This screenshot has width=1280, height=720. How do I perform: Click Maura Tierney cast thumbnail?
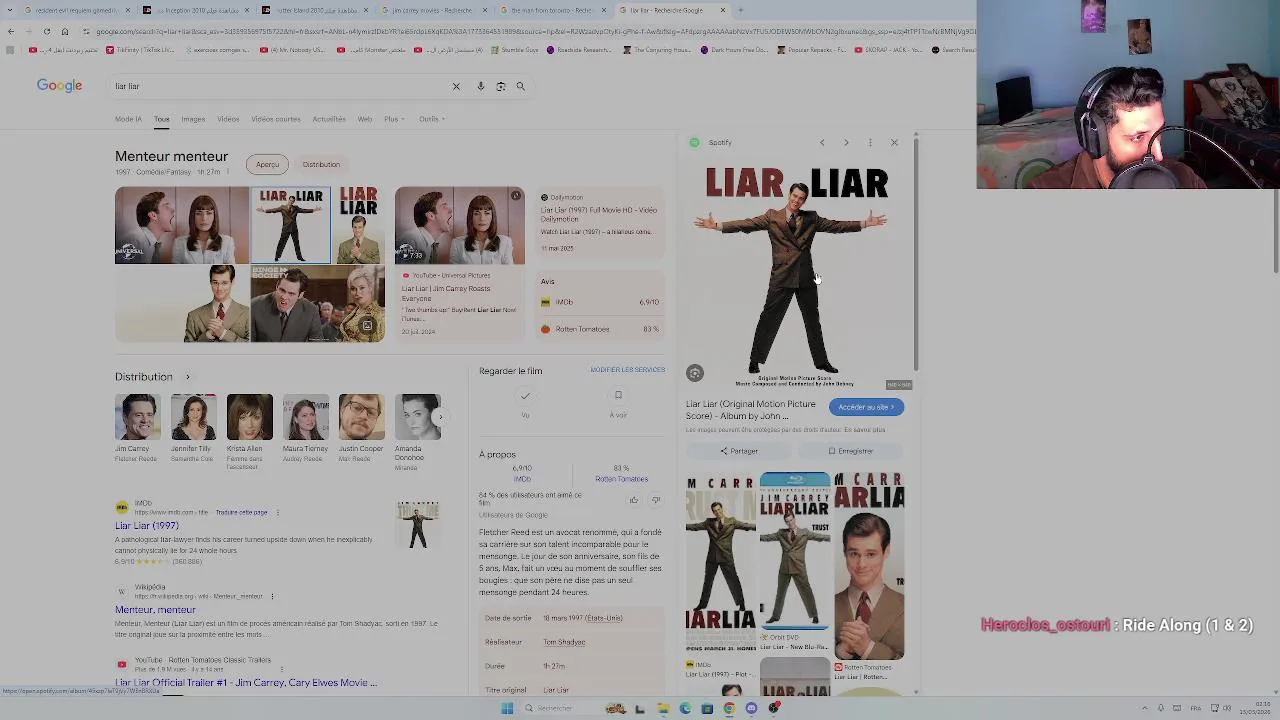[305, 417]
